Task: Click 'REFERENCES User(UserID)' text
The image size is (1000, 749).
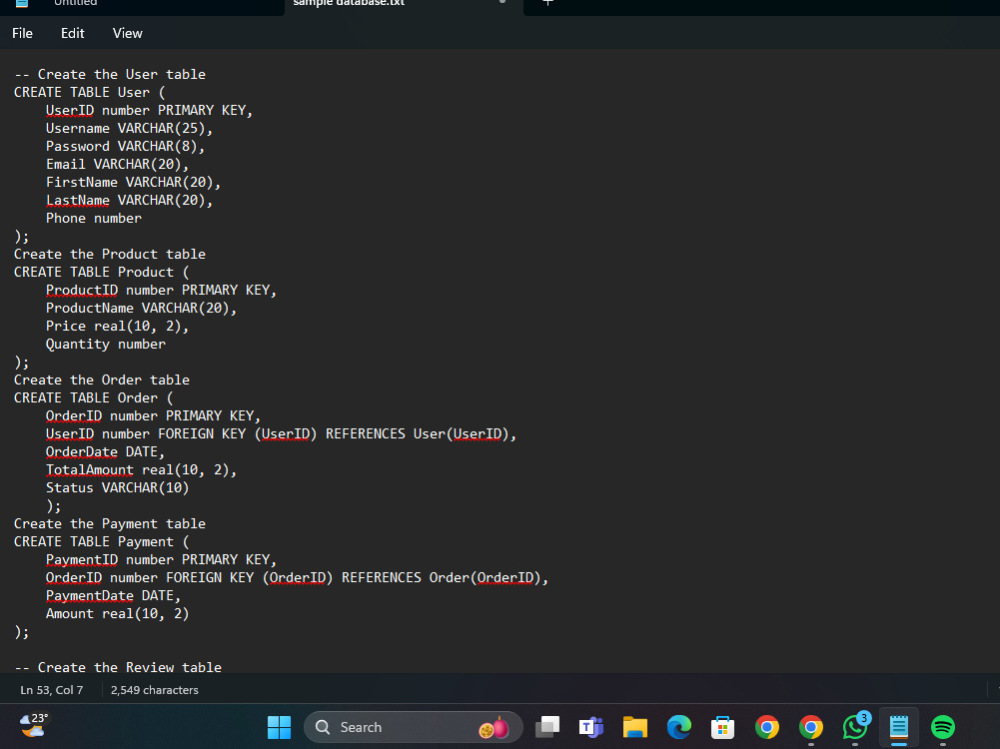Action: point(417,434)
